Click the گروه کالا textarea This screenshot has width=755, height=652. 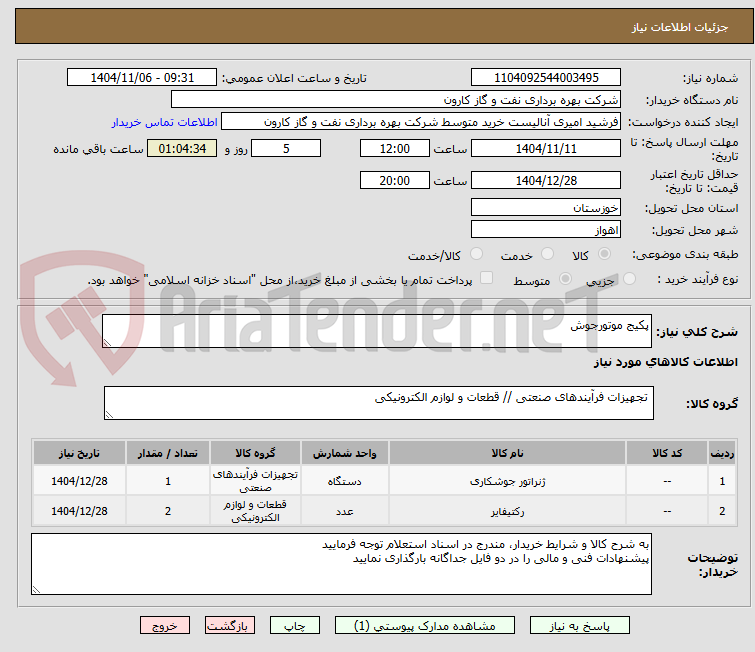[x=378, y=403]
